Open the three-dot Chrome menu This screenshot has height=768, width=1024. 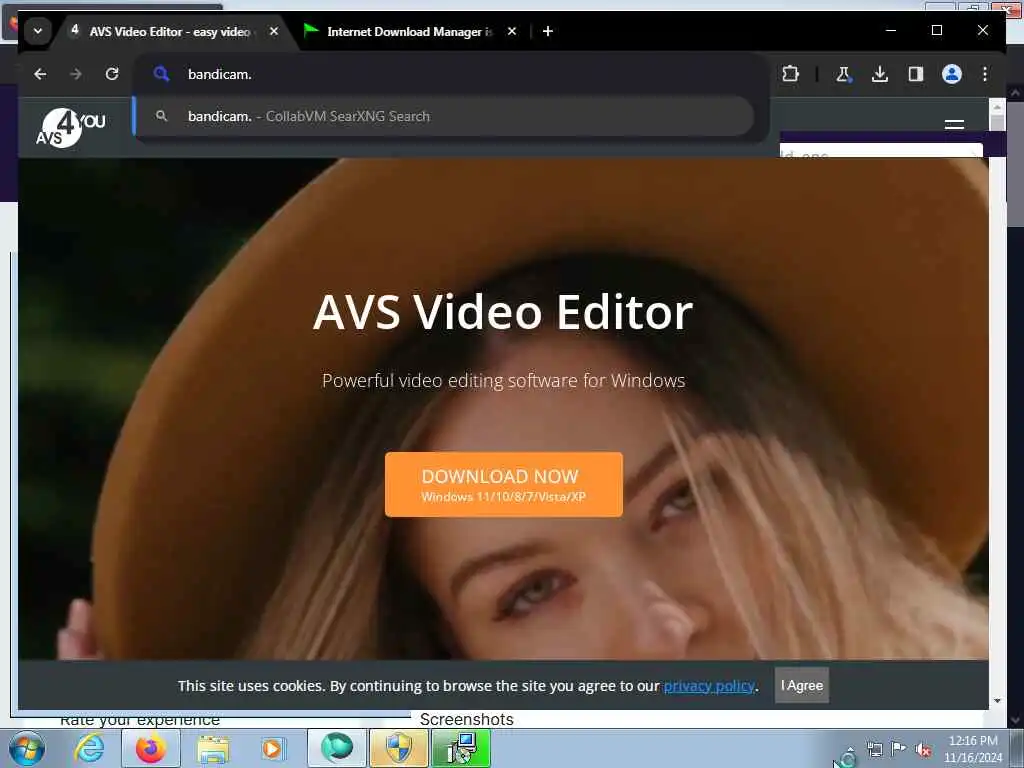[985, 74]
